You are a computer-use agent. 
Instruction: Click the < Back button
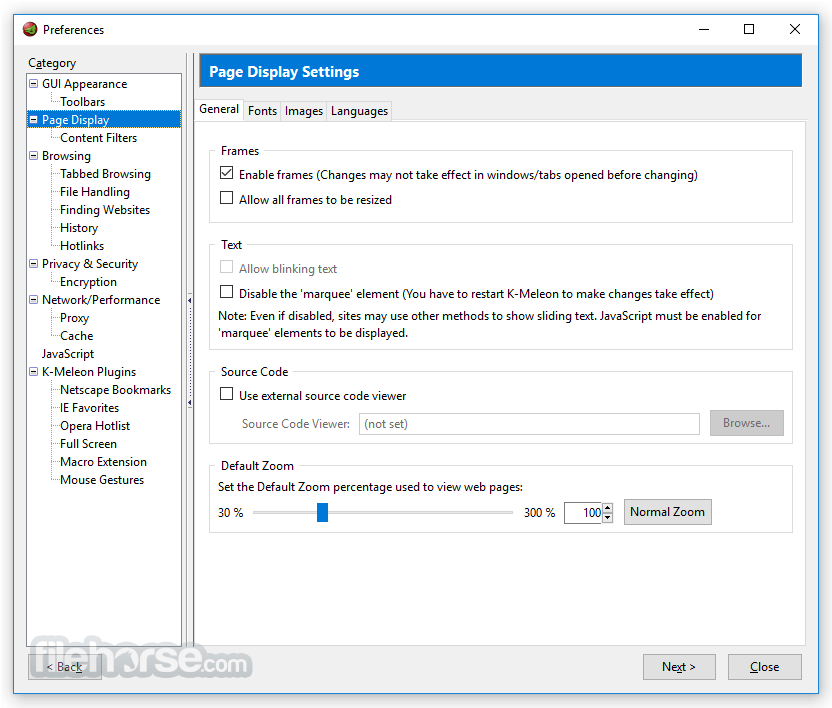click(x=65, y=667)
